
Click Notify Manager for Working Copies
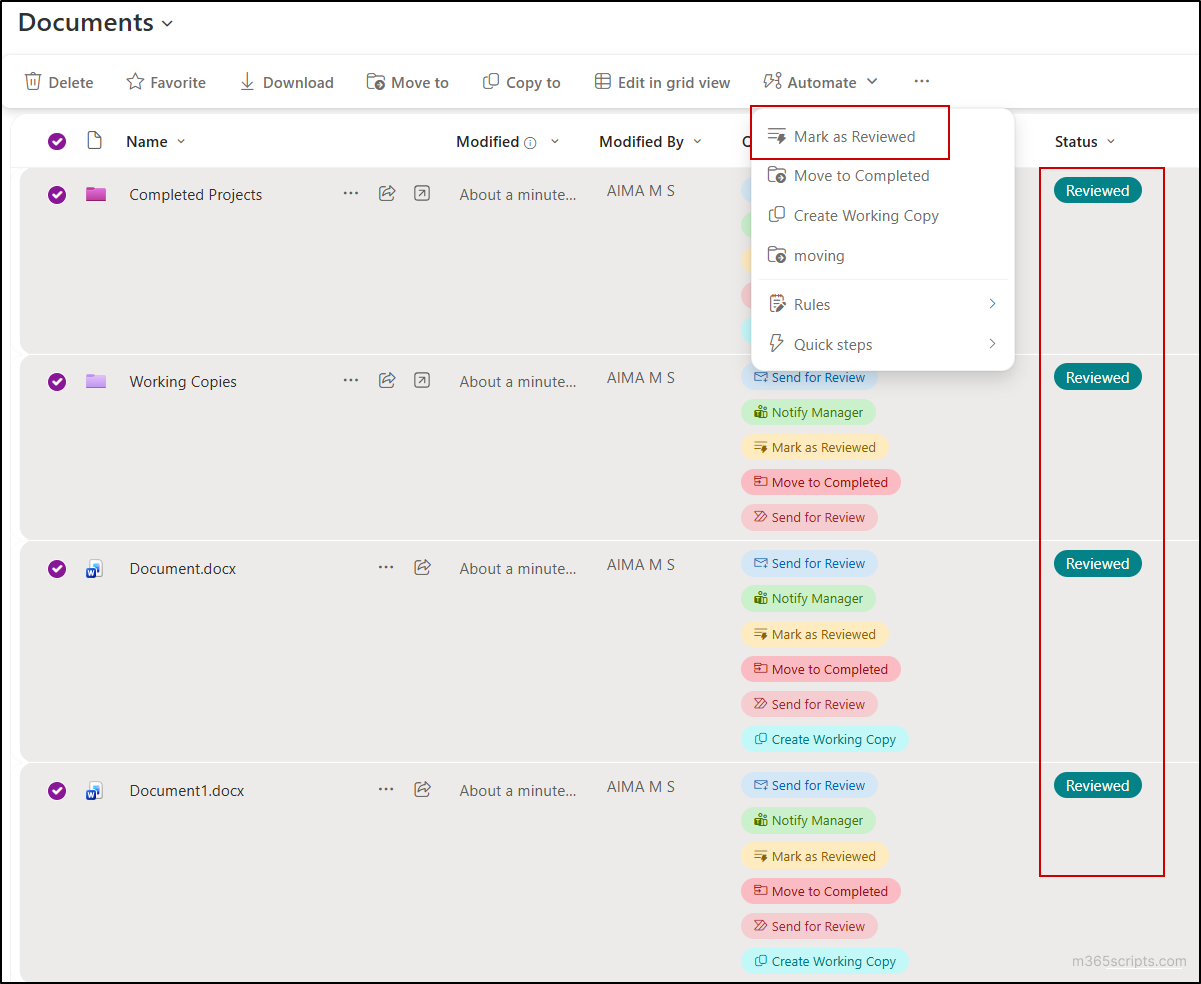[x=808, y=412]
